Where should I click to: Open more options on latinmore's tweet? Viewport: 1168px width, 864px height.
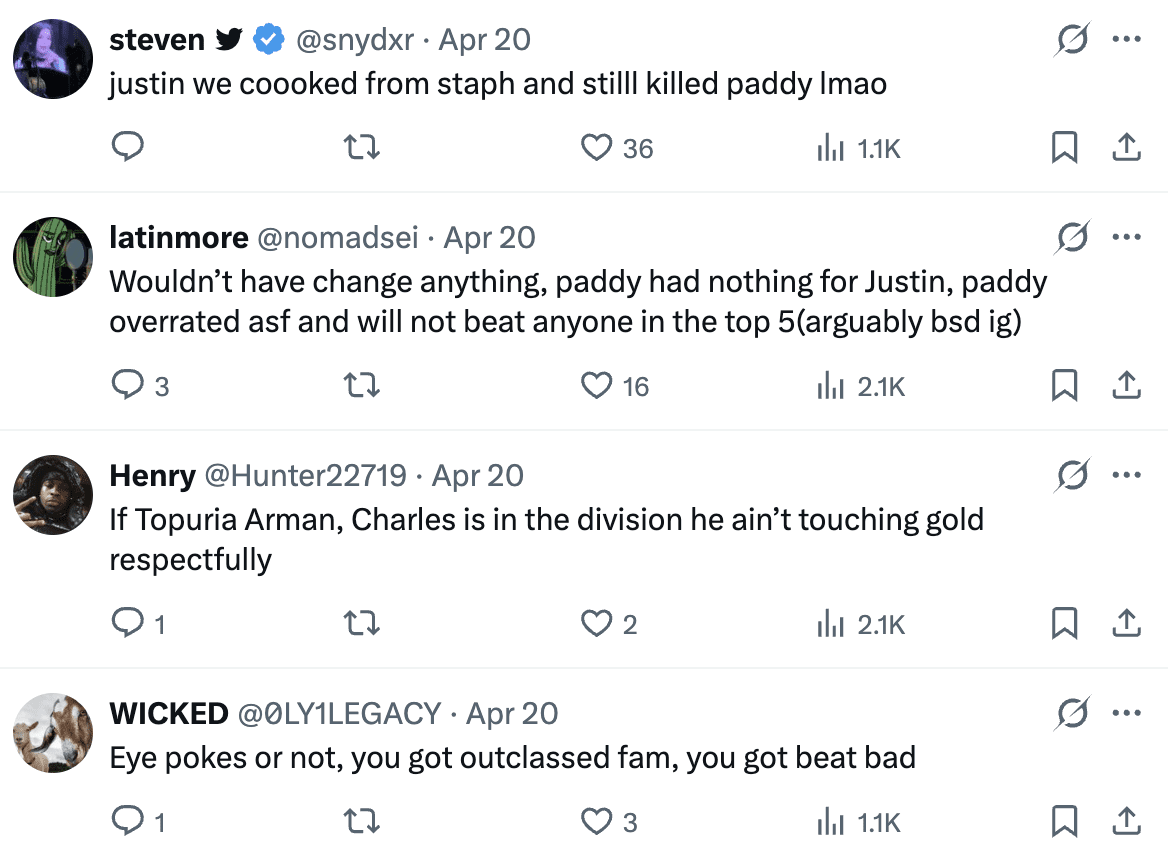coord(1126,238)
